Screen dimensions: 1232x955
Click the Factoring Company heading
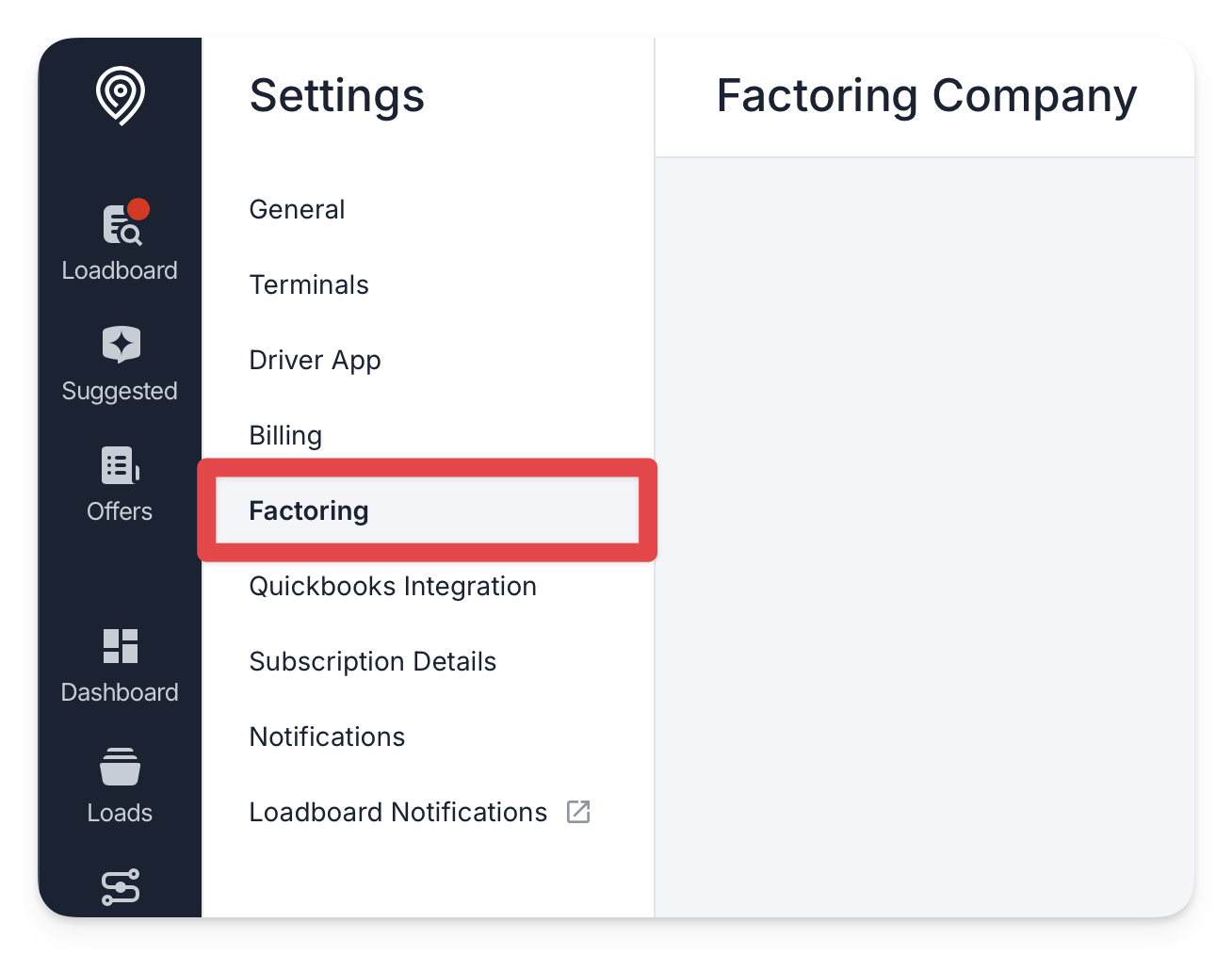926,96
